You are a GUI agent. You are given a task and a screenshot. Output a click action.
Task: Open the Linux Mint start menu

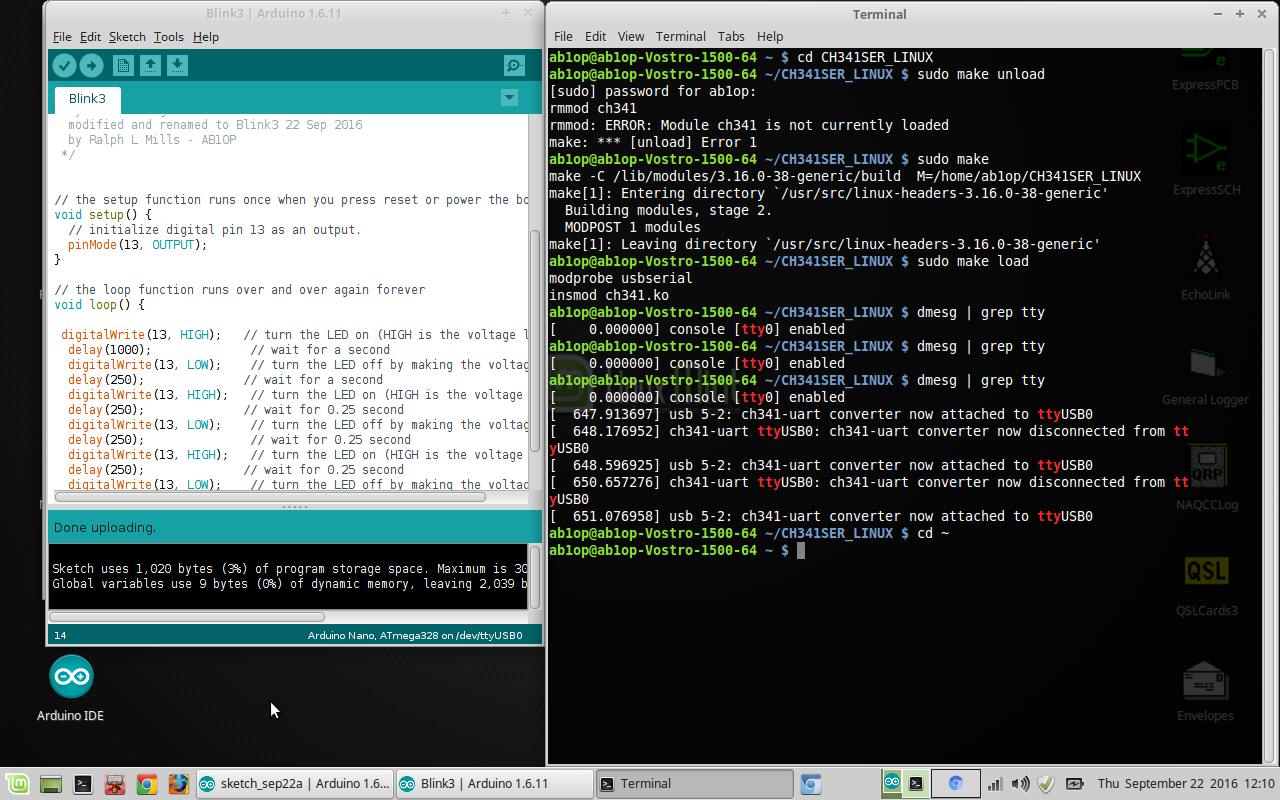point(17,784)
